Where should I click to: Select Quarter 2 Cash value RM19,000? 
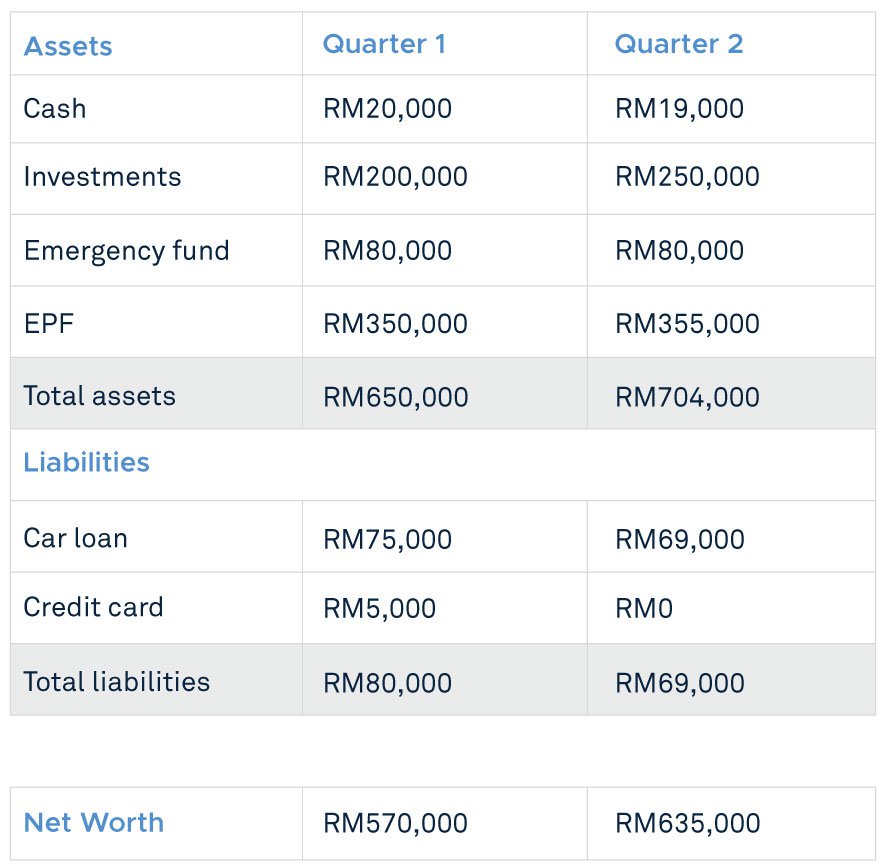click(679, 109)
